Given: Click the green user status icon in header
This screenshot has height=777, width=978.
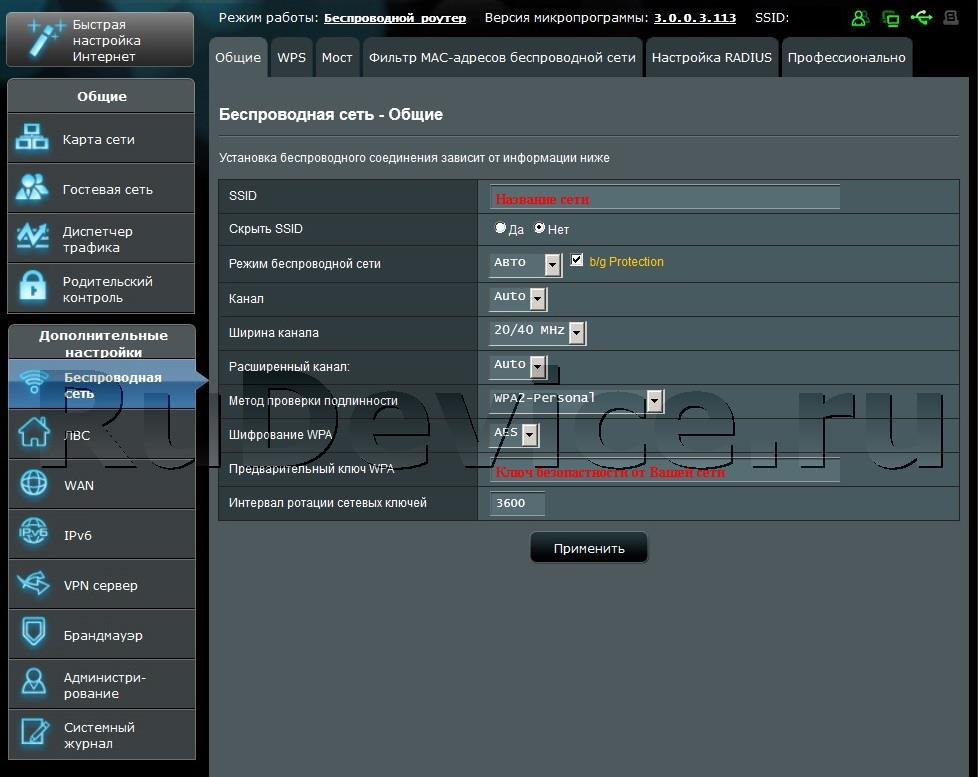Looking at the screenshot, I should pos(860,18).
